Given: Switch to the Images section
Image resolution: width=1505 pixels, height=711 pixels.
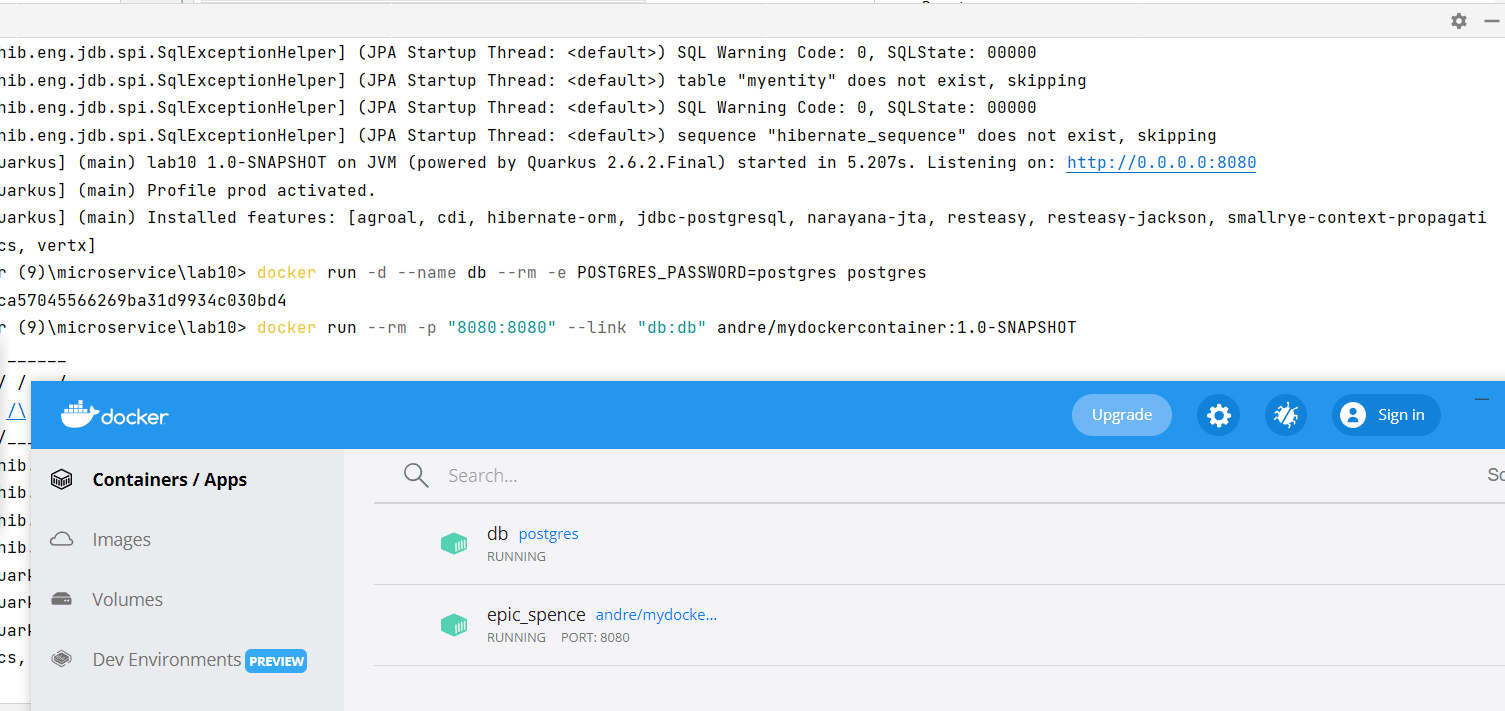Looking at the screenshot, I should tap(121, 540).
